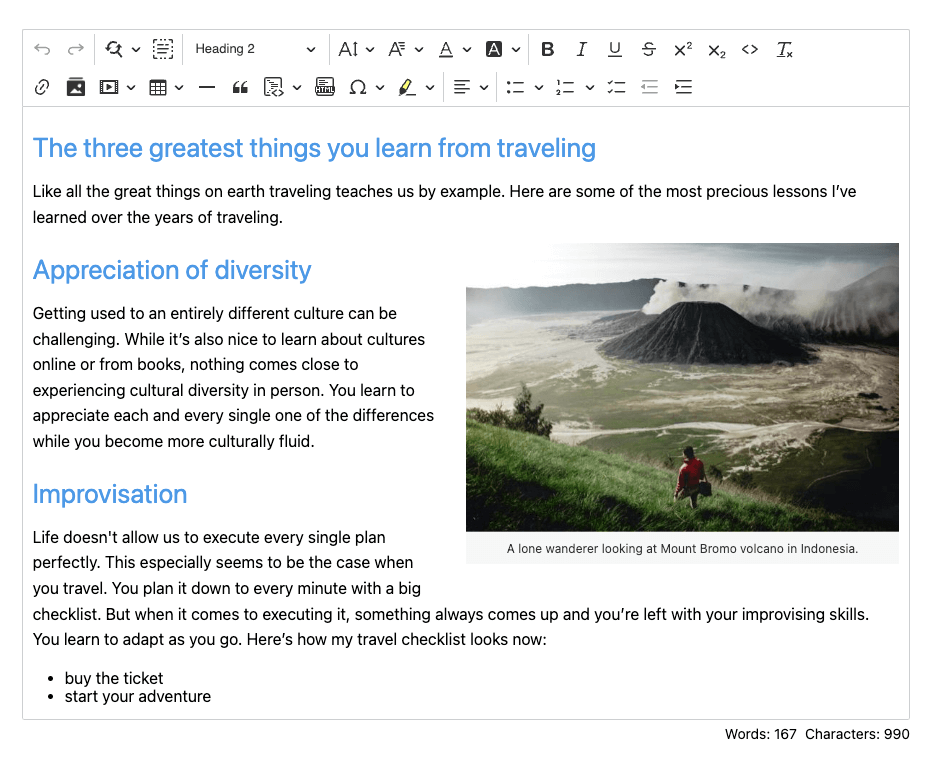Click the paragraph starting 'Life doesn't allow'

coord(451,588)
